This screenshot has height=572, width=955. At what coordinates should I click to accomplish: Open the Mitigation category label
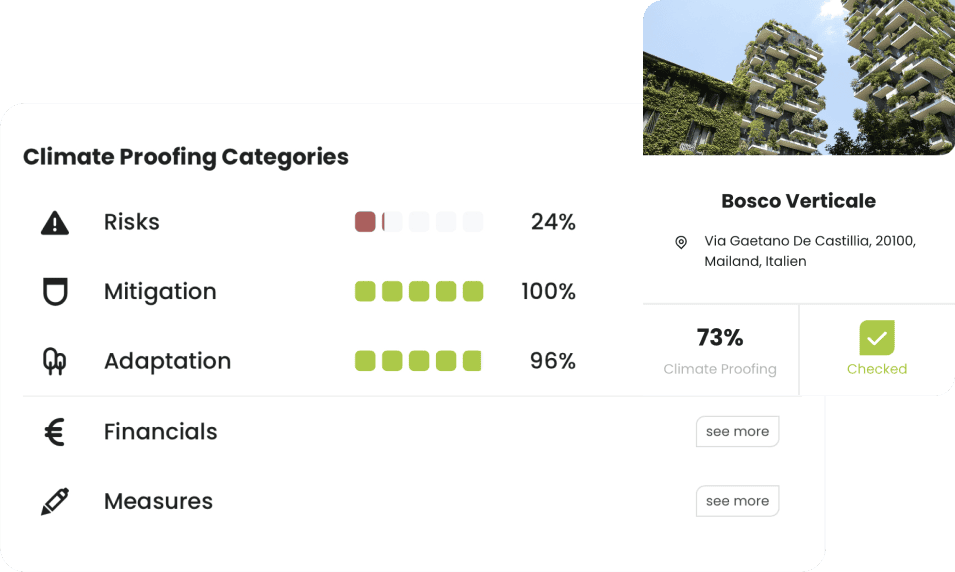[160, 292]
